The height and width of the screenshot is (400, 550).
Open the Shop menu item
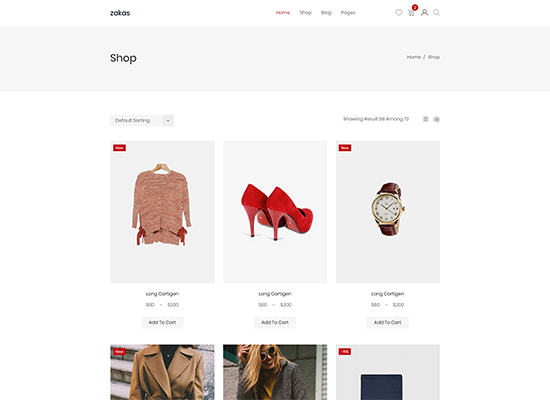306,13
